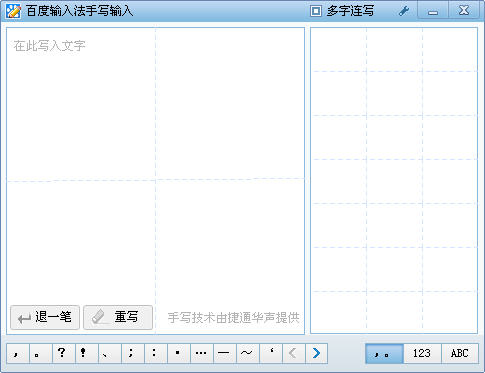Insert the question mark symbol
This screenshot has height=373, width=485.
64,353
